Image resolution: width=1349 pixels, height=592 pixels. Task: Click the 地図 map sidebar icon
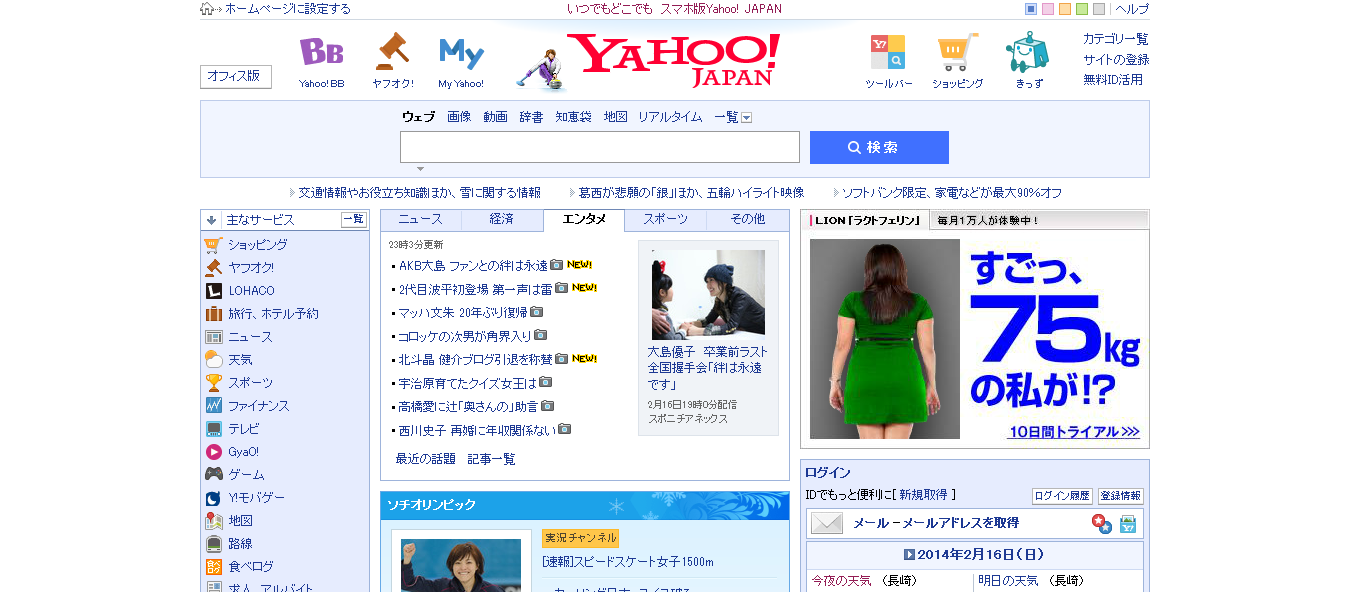coord(213,521)
